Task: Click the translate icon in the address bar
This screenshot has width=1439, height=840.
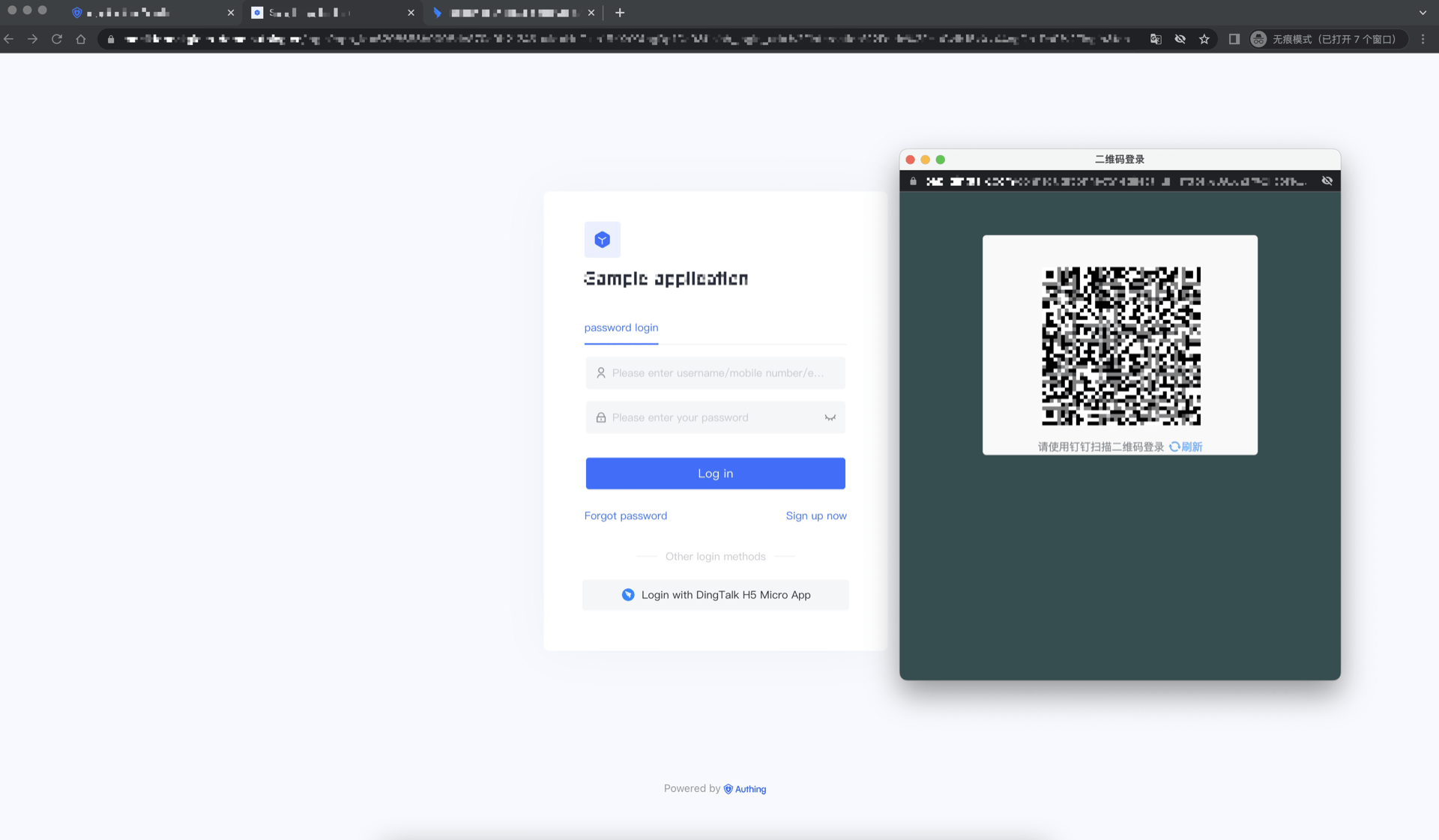Action: (x=1156, y=38)
